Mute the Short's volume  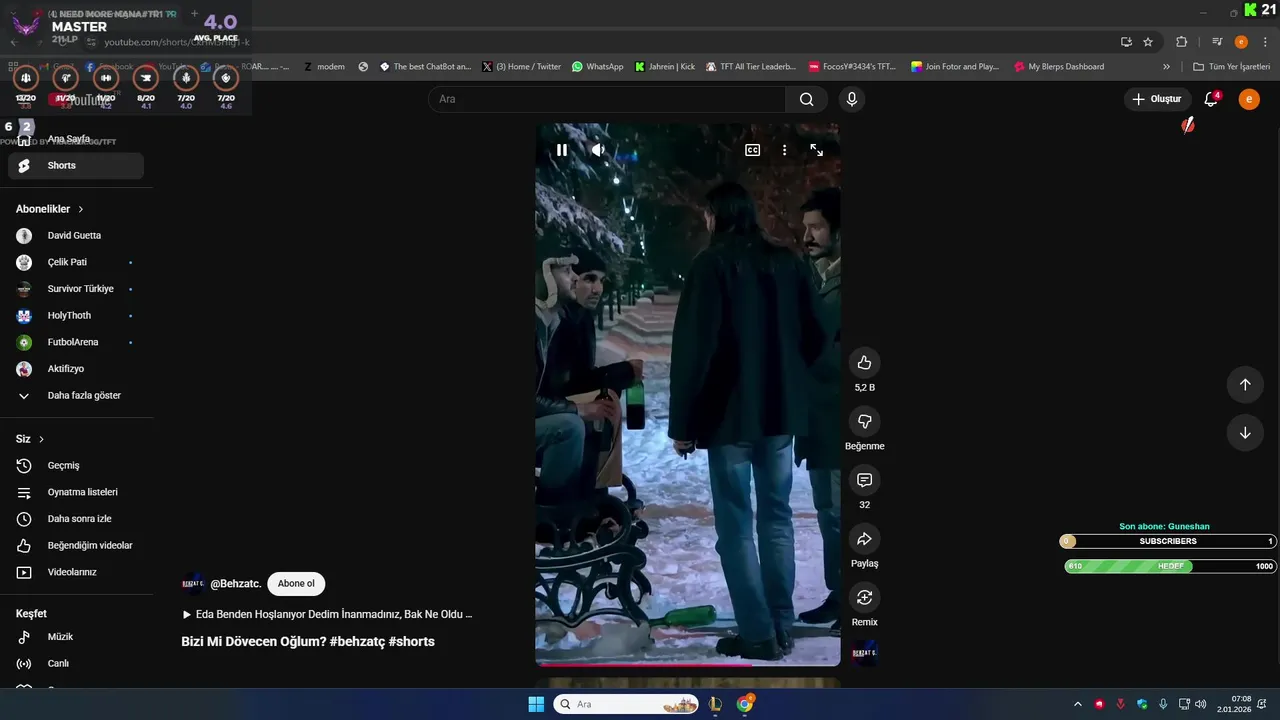[598, 150]
